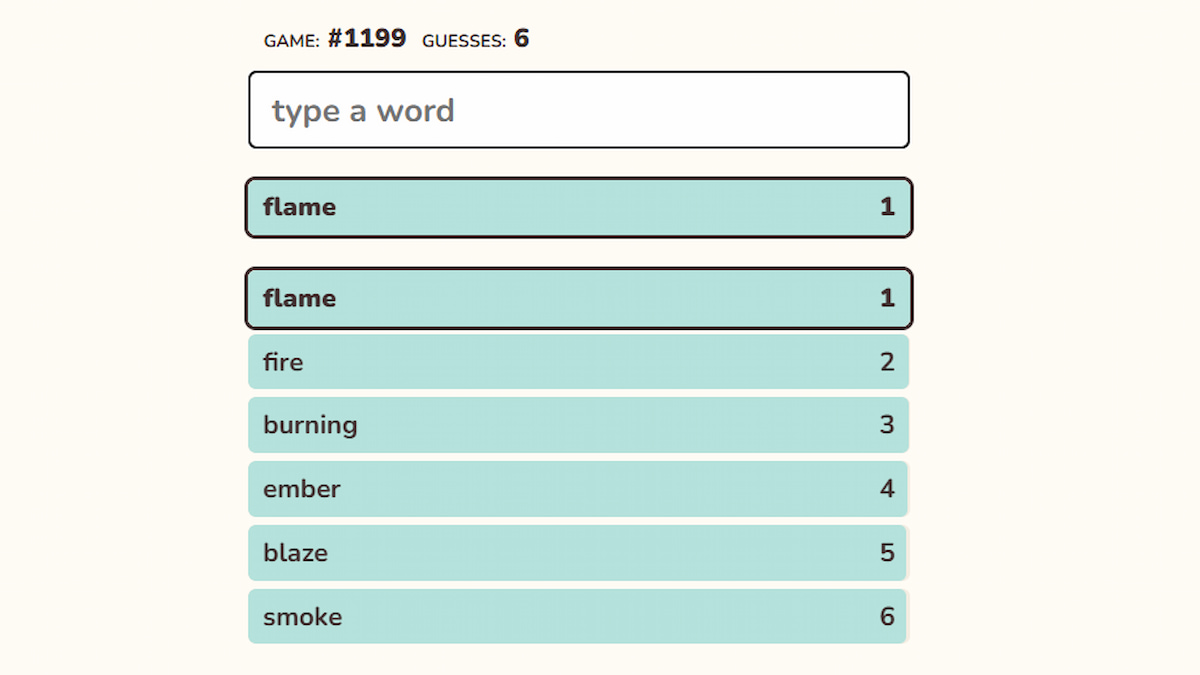
Task: Select the flame row directly above fire
Action: [x=578, y=298]
